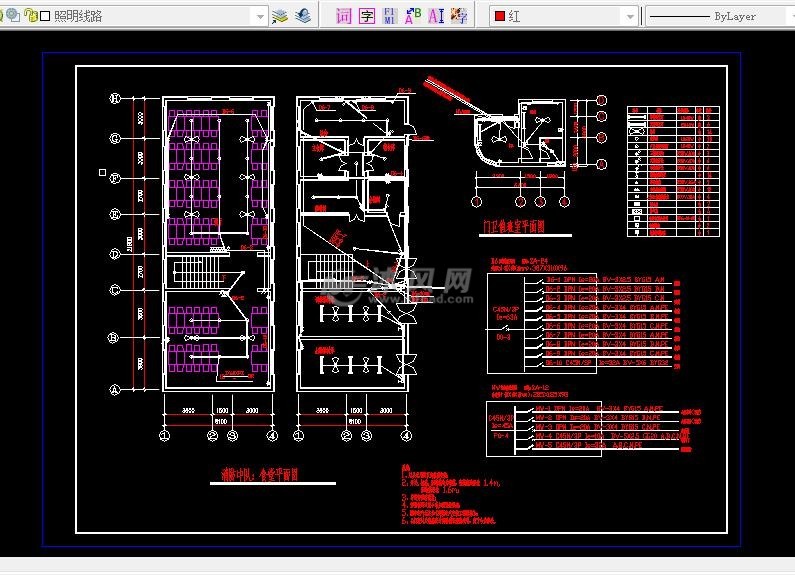The image size is (795, 575).
Task: Click the FI MI text tool icon
Action: pos(389,16)
